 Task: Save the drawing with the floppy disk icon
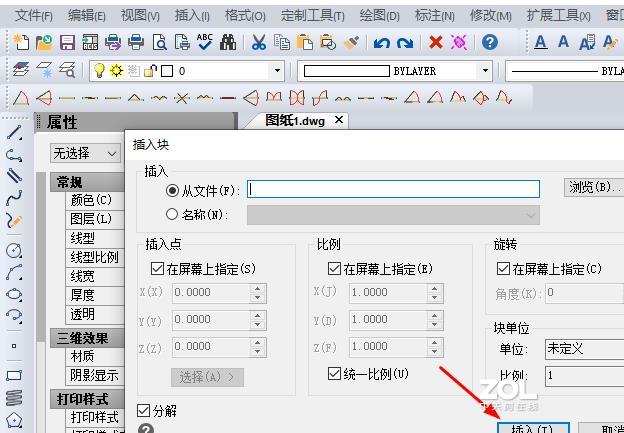click(67, 42)
